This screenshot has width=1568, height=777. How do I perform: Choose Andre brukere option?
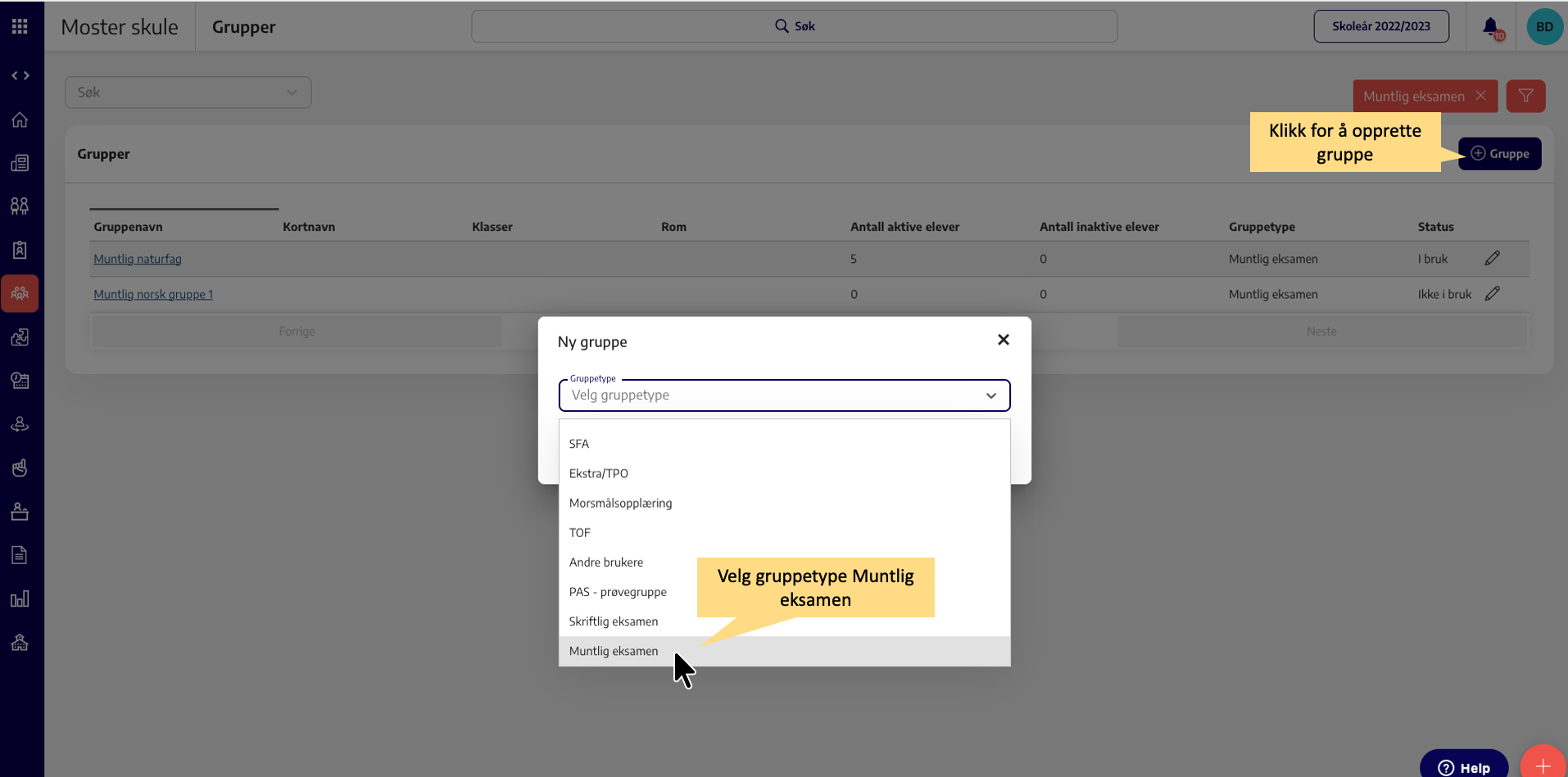pyautogui.click(x=784, y=562)
